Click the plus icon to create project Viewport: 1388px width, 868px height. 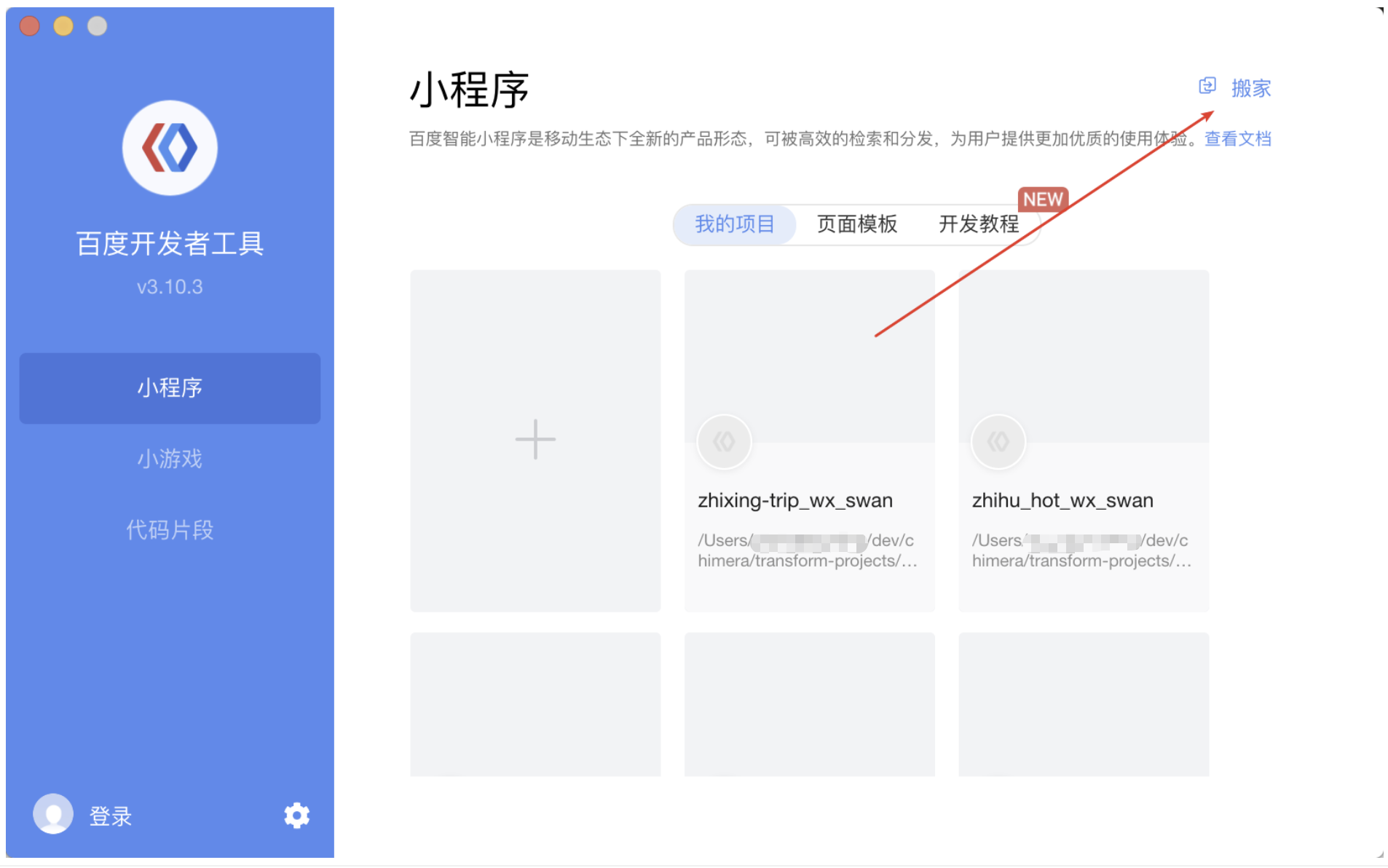pyautogui.click(x=535, y=439)
